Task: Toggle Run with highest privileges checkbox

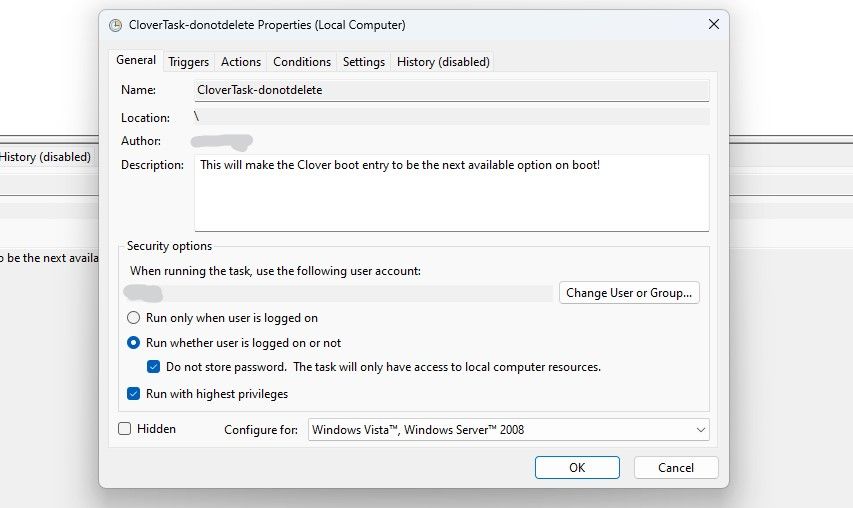Action: pyautogui.click(x=134, y=394)
